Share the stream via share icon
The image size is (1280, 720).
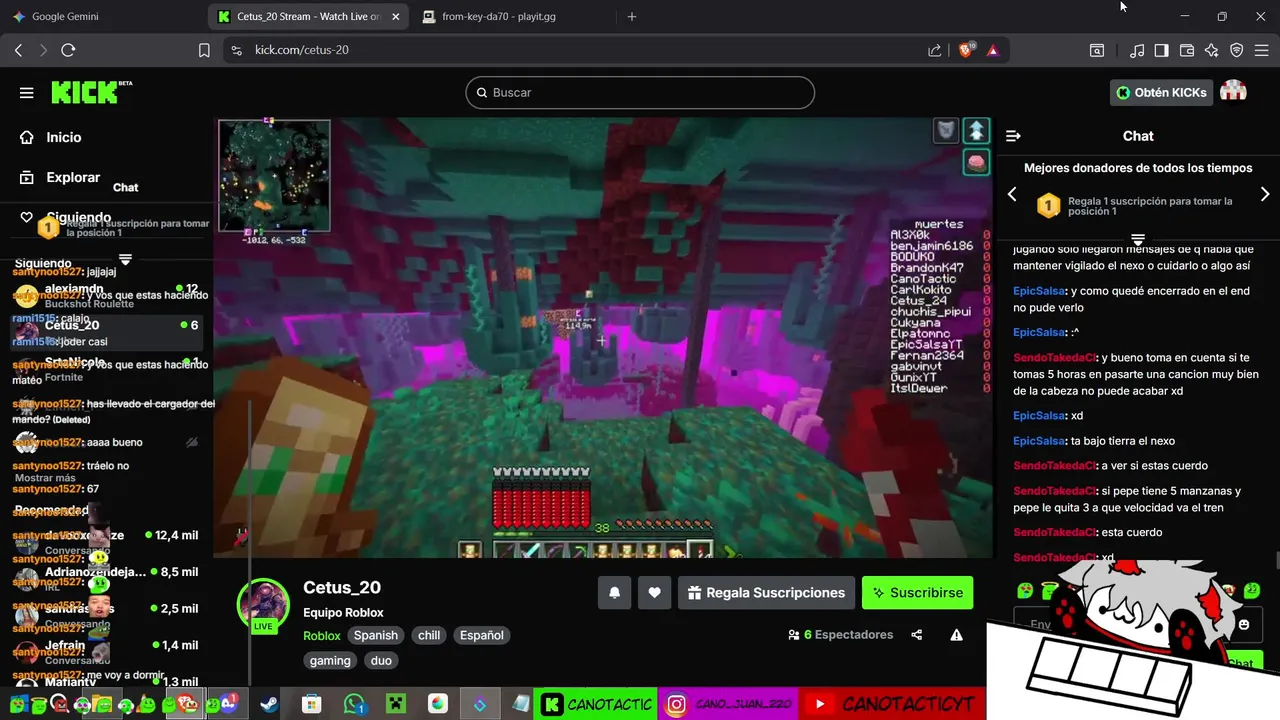[x=917, y=635]
